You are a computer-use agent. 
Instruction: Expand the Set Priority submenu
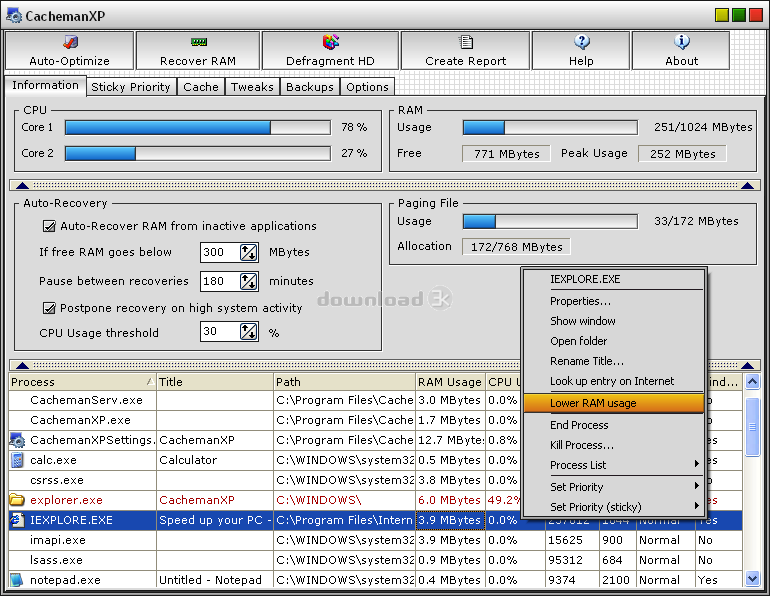click(614, 487)
